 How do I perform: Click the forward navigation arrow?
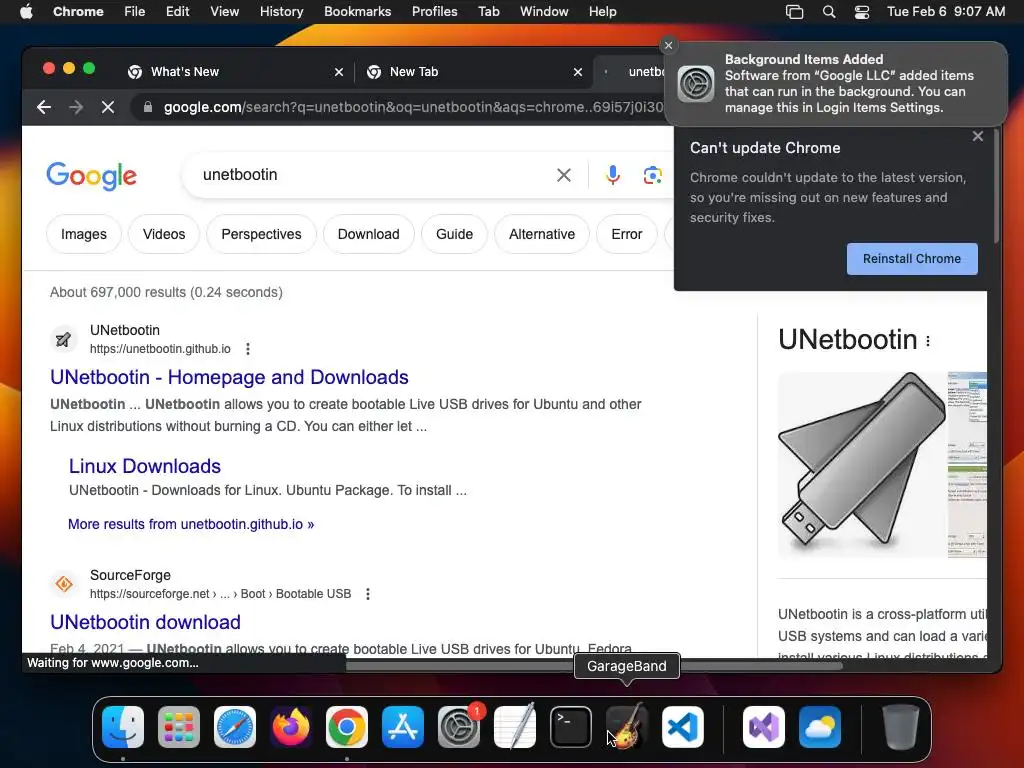pos(76,107)
